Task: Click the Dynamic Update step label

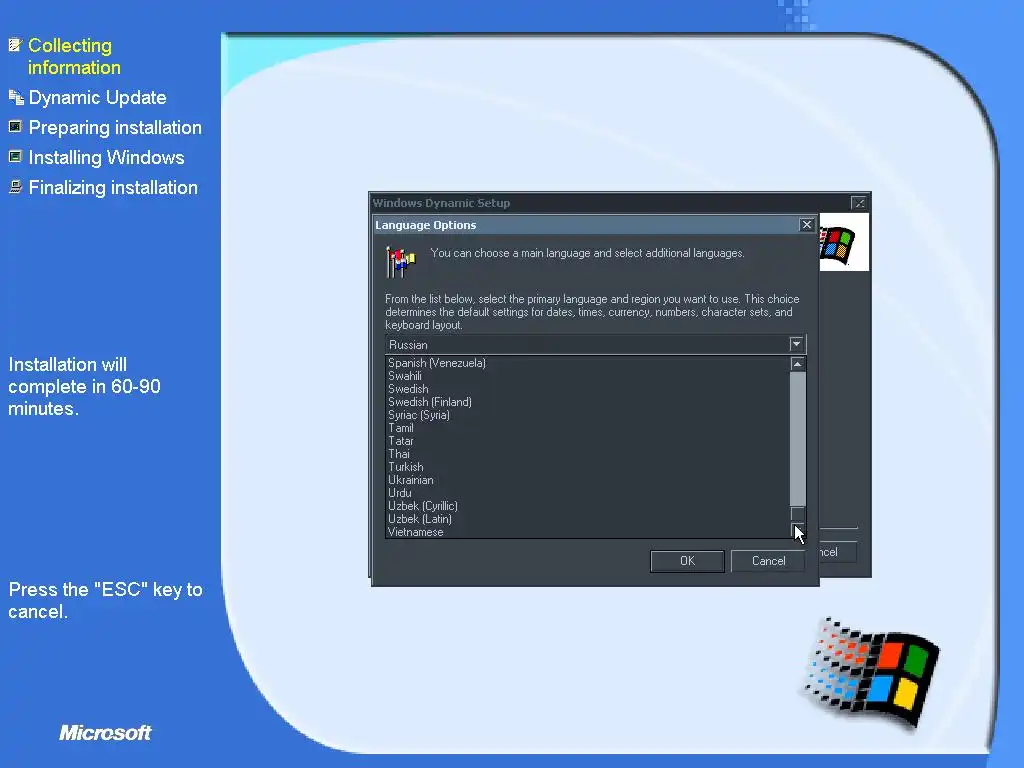Action: tap(97, 97)
